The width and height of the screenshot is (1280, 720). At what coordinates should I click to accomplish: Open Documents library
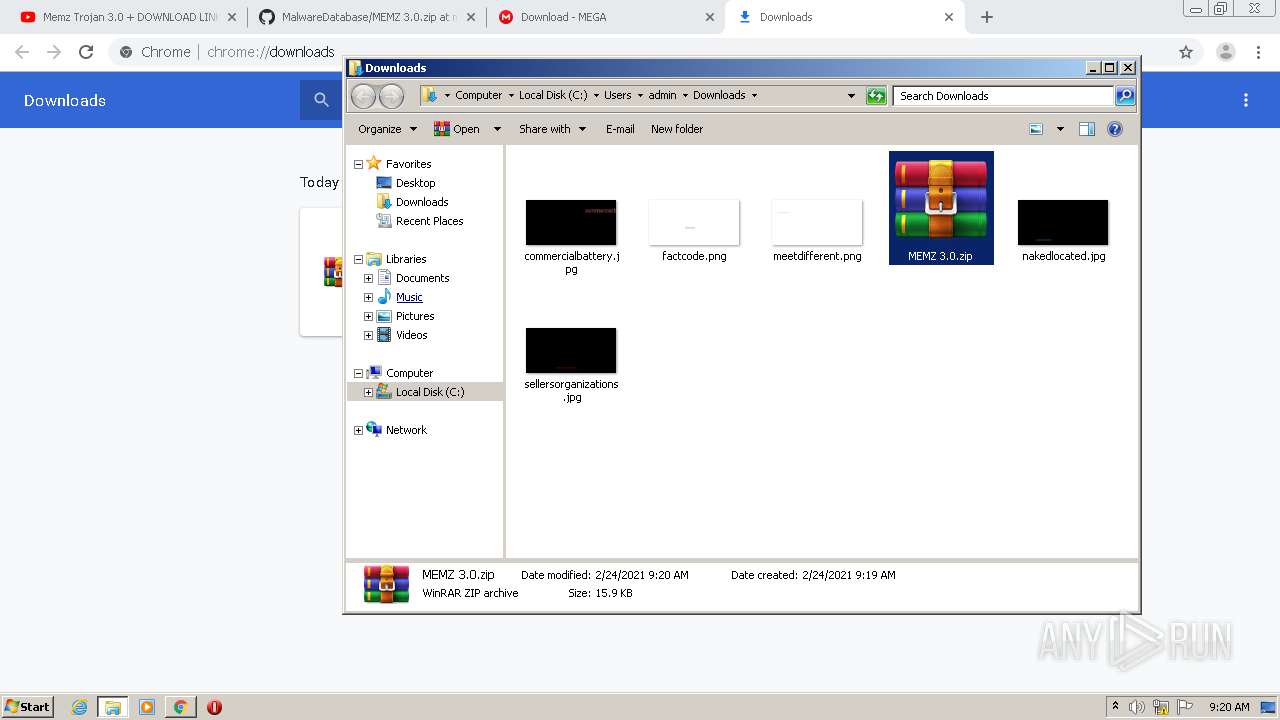[422, 278]
